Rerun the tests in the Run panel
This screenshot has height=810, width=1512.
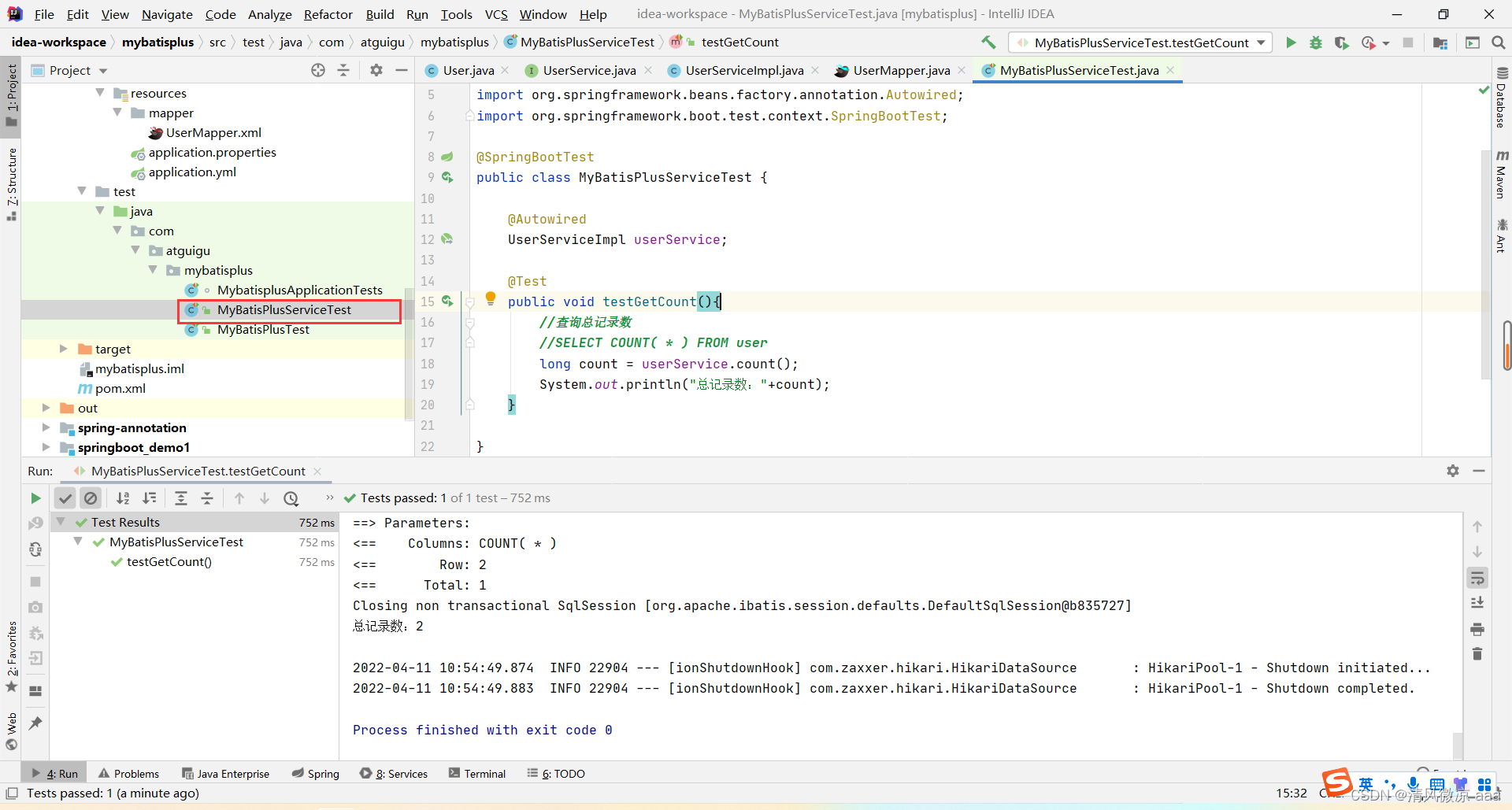pos(35,498)
